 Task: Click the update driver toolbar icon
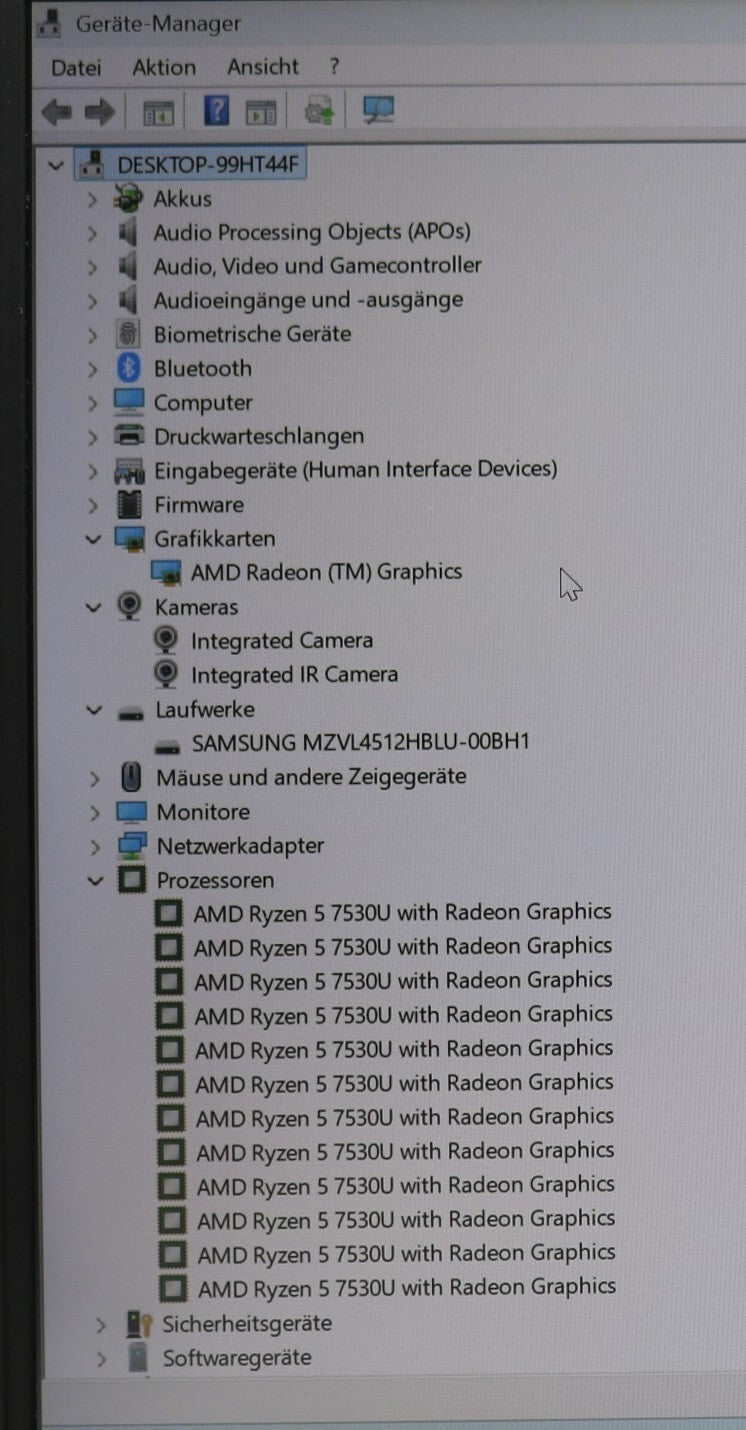[319, 111]
